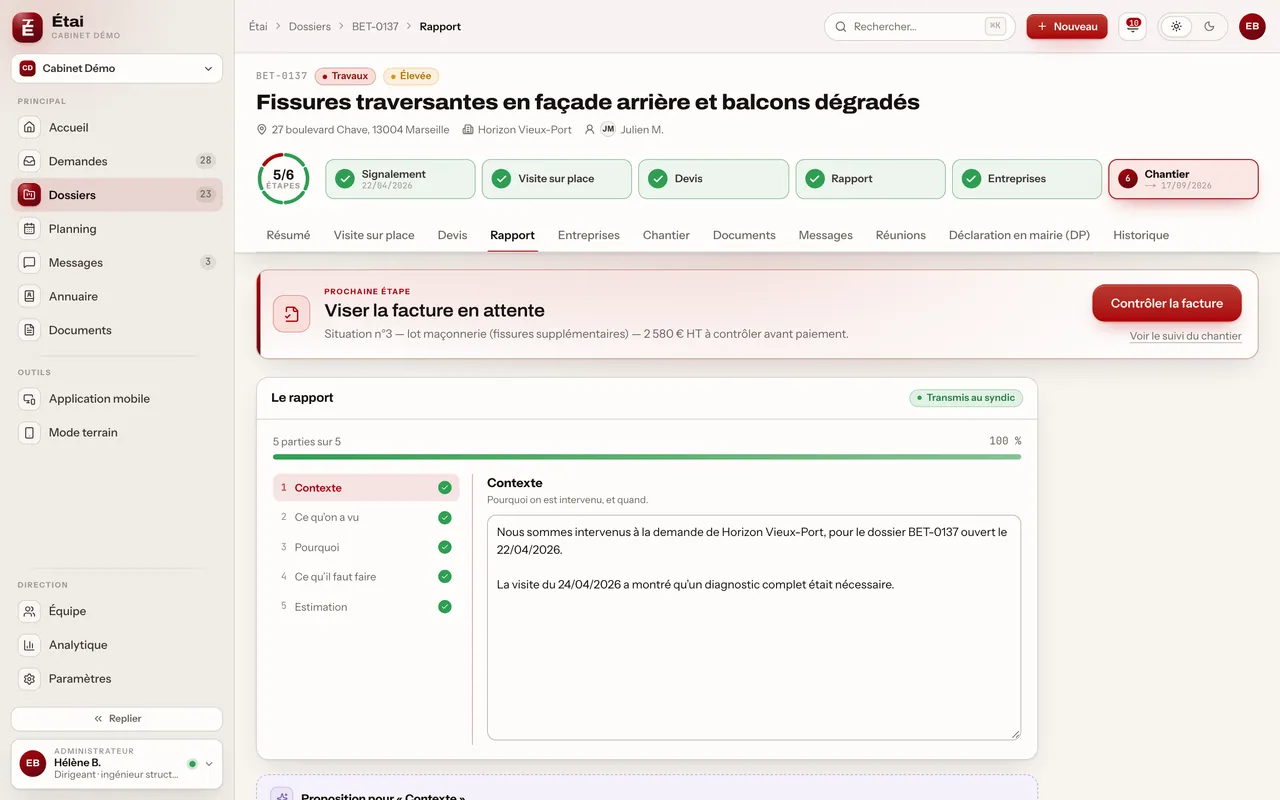The image size is (1280, 800).
Task: Click the Nouveau button
Action: coord(1067,27)
